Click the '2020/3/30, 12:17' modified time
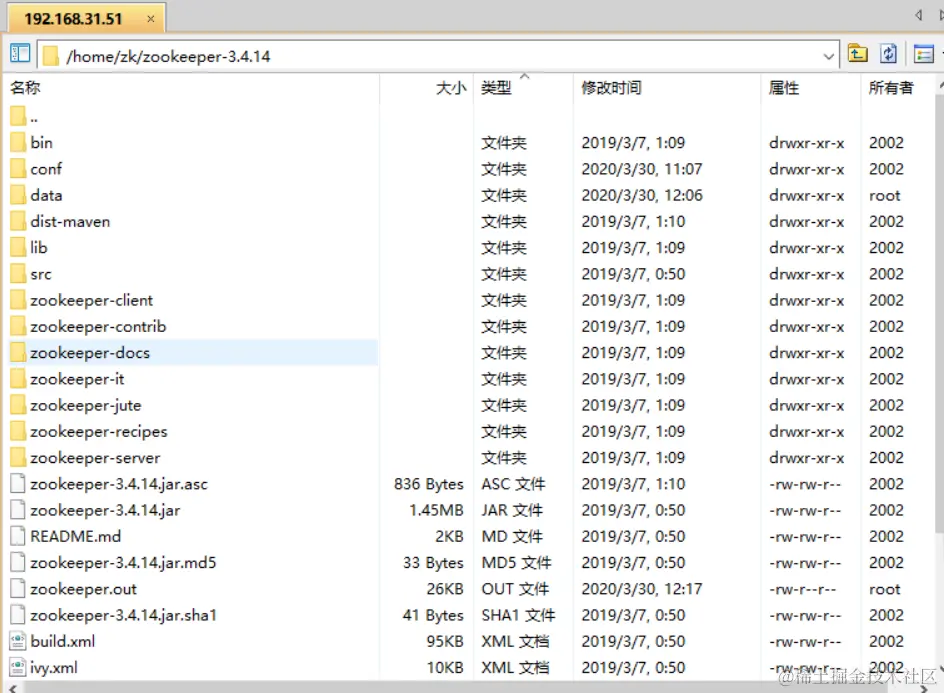Viewport: 944px width, 693px height. click(642, 589)
